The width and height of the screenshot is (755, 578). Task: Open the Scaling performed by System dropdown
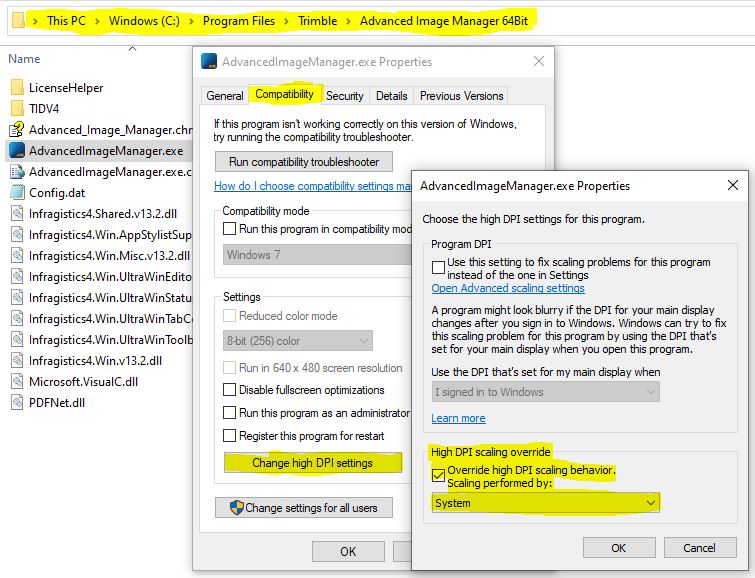click(546, 503)
